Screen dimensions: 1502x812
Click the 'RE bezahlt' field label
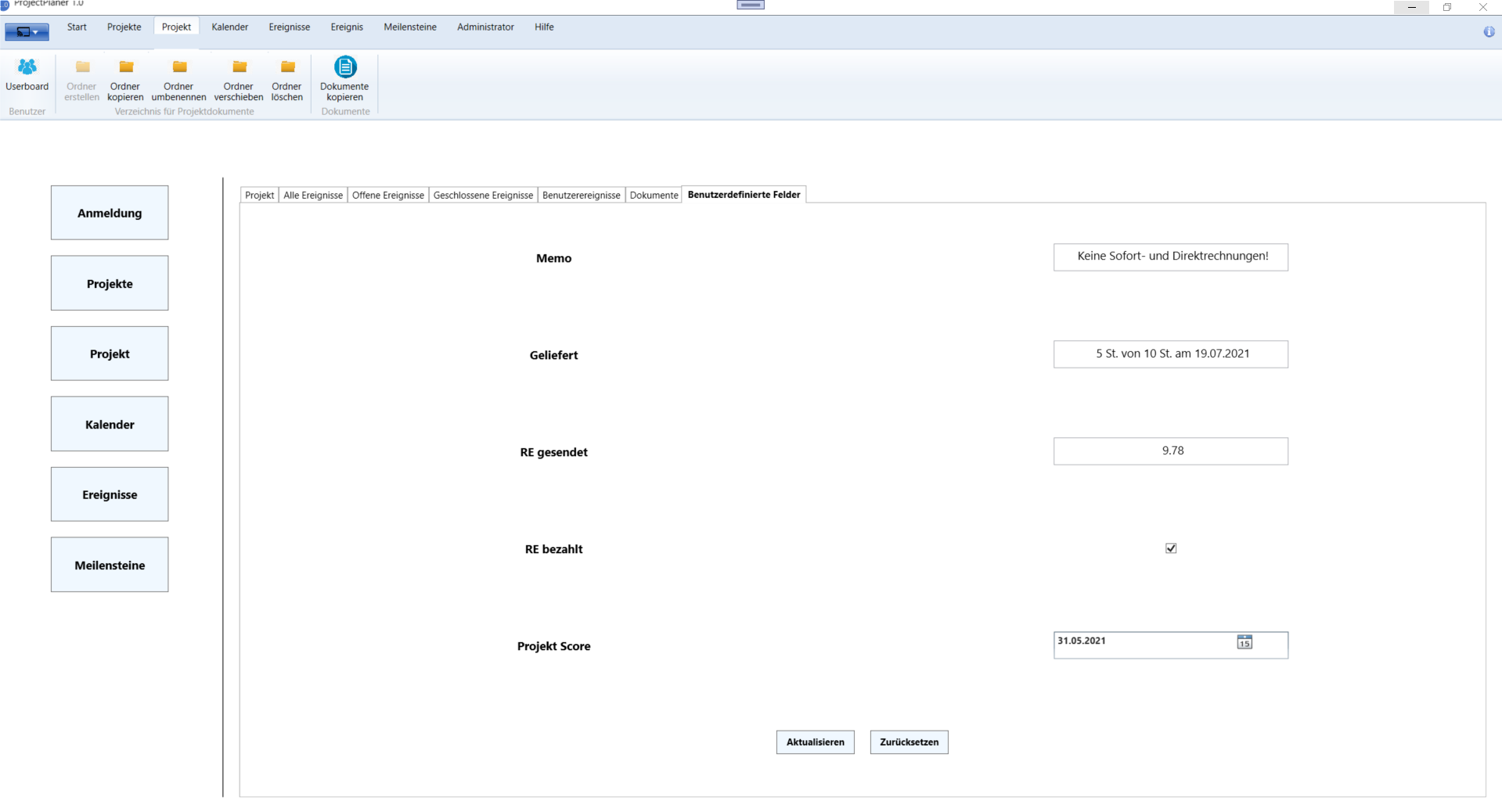coord(554,549)
